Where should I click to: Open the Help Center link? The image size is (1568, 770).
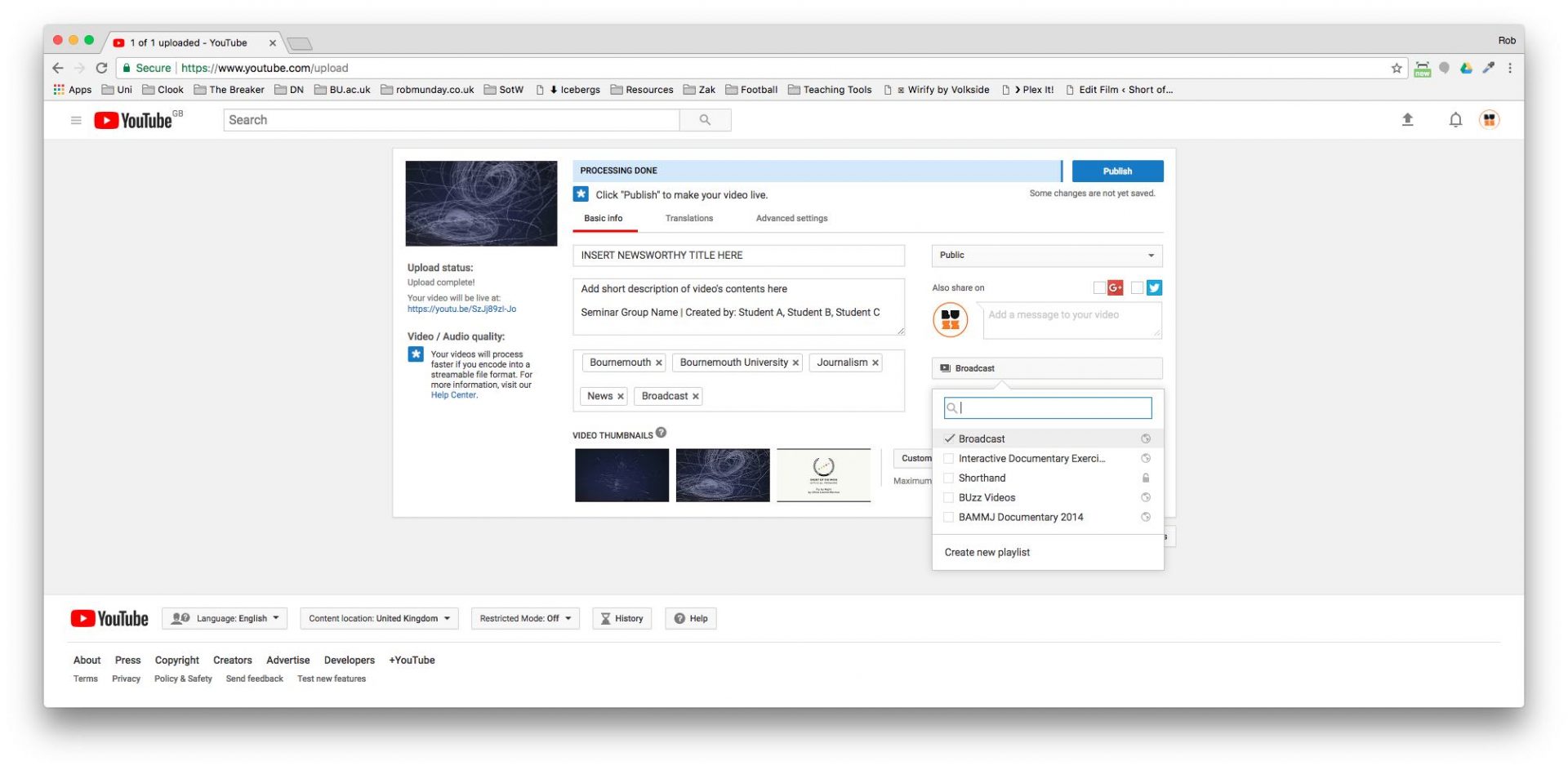(454, 395)
